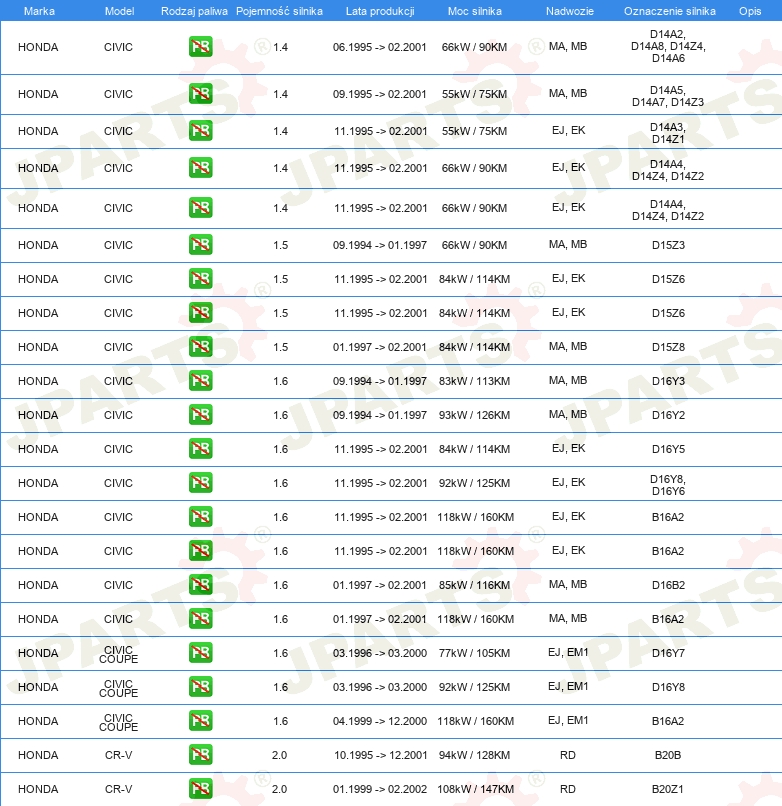Click the fuel icon in the B16A2 MA, MB row

point(201,618)
